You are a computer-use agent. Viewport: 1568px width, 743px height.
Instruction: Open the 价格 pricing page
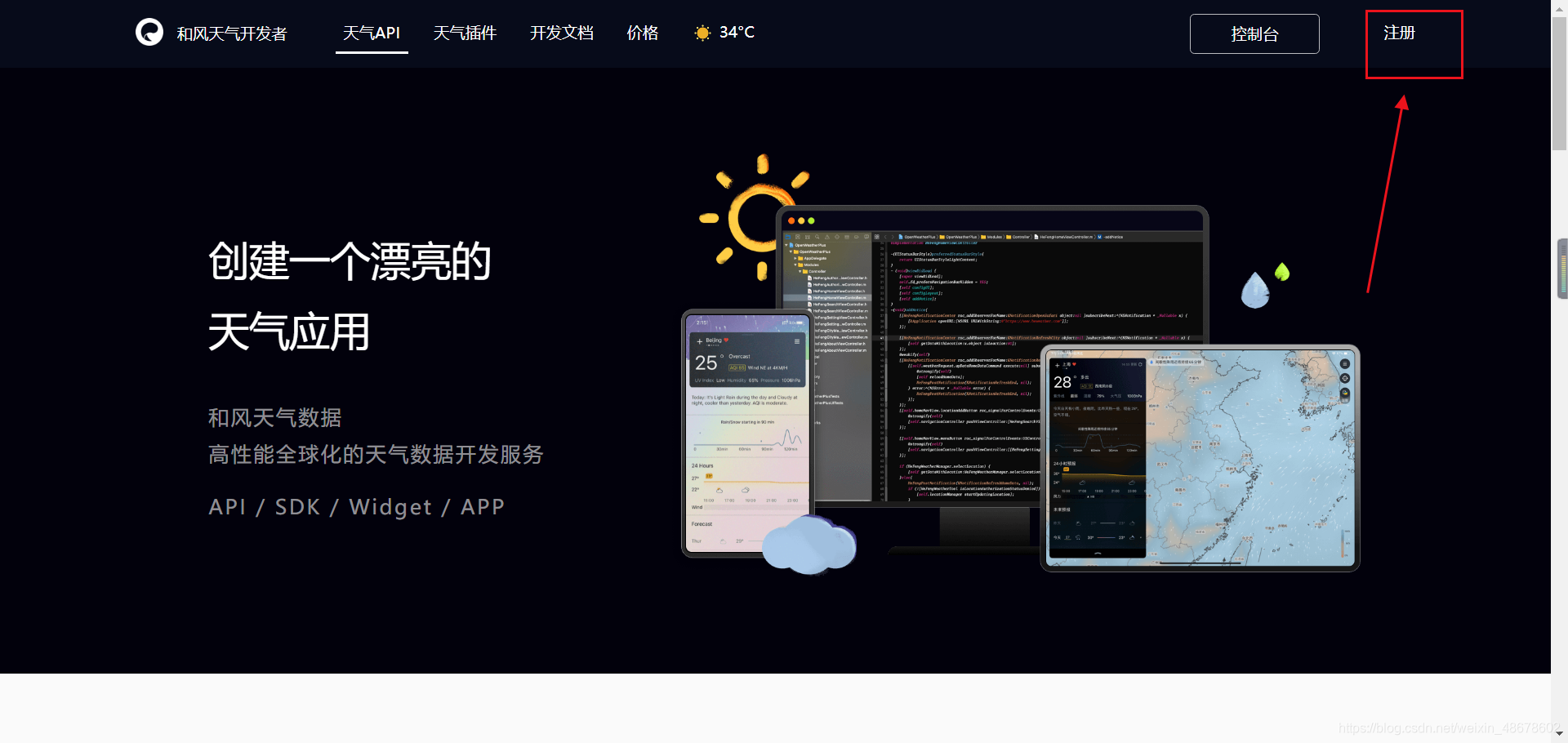click(643, 33)
